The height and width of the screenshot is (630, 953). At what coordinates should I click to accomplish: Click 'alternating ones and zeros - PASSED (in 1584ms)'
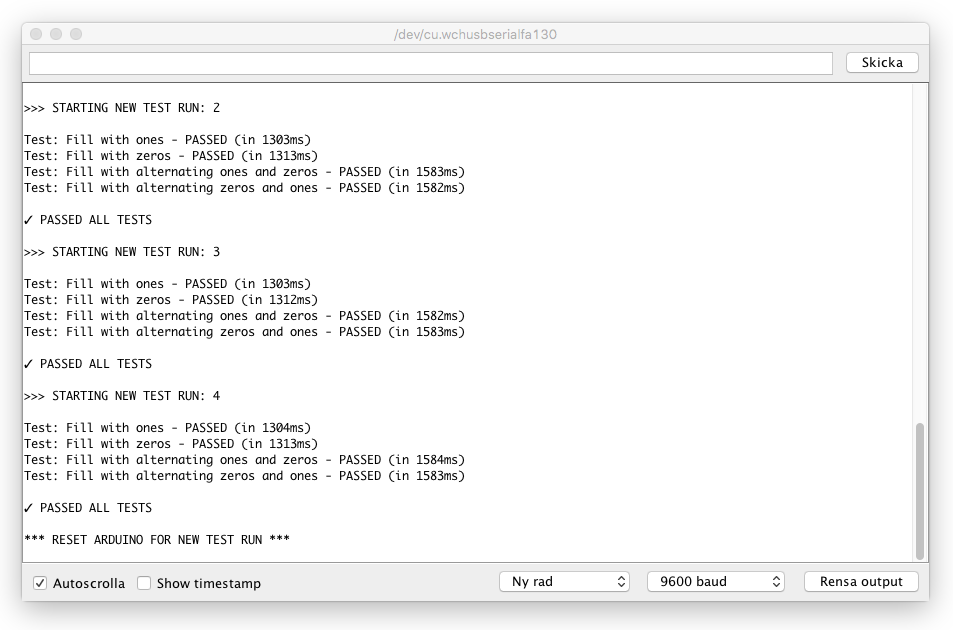(x=300, y=461)
